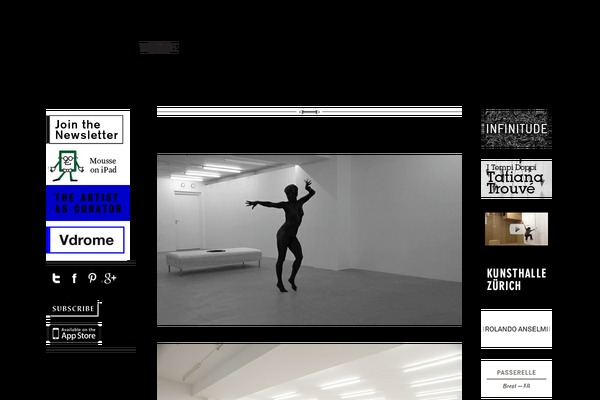This screenshot has height=400, width=600.
Task: Open the Rolando Anselmi banner
Action: [516, 329]
